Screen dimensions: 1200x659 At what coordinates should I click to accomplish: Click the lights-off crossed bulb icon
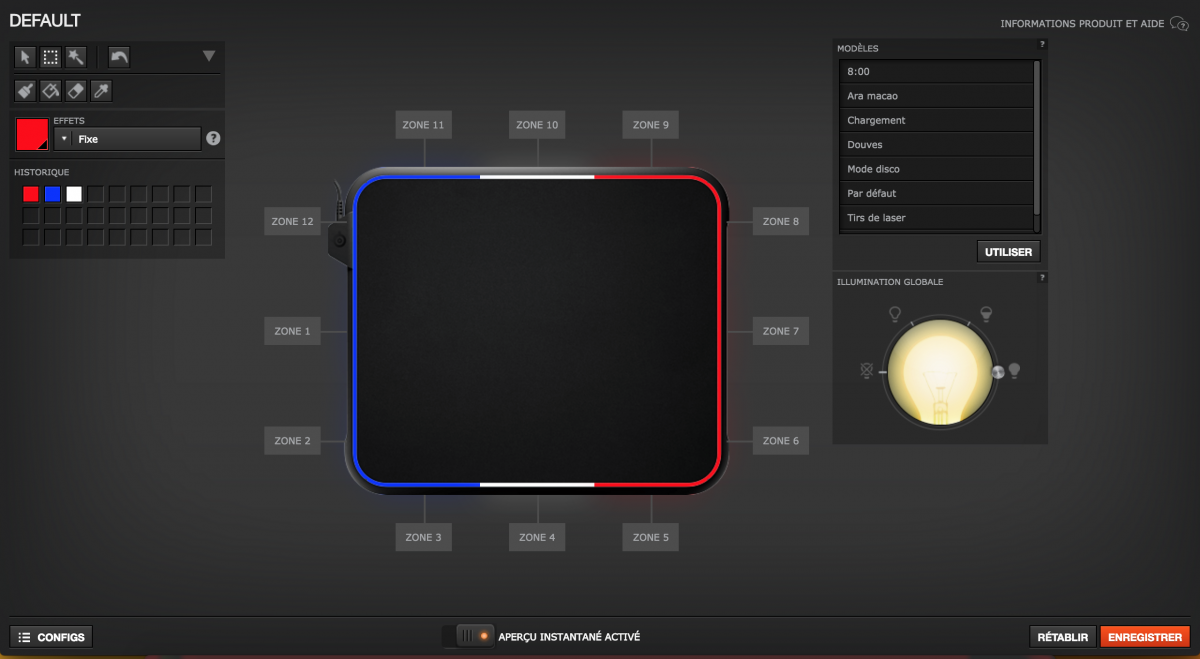866,371
